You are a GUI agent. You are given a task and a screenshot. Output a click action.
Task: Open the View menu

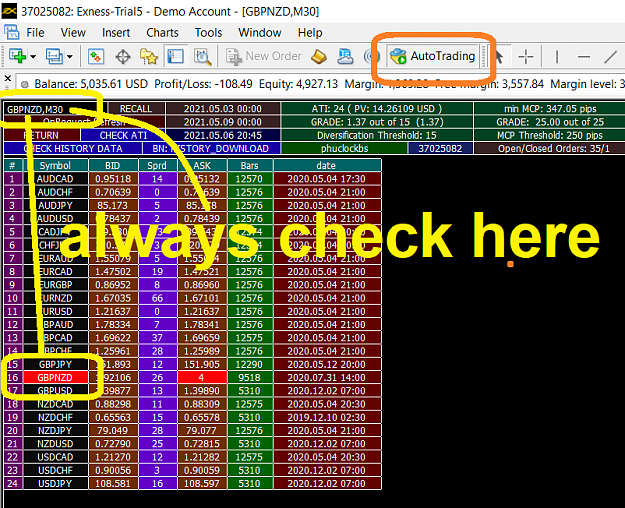point(73,32)
